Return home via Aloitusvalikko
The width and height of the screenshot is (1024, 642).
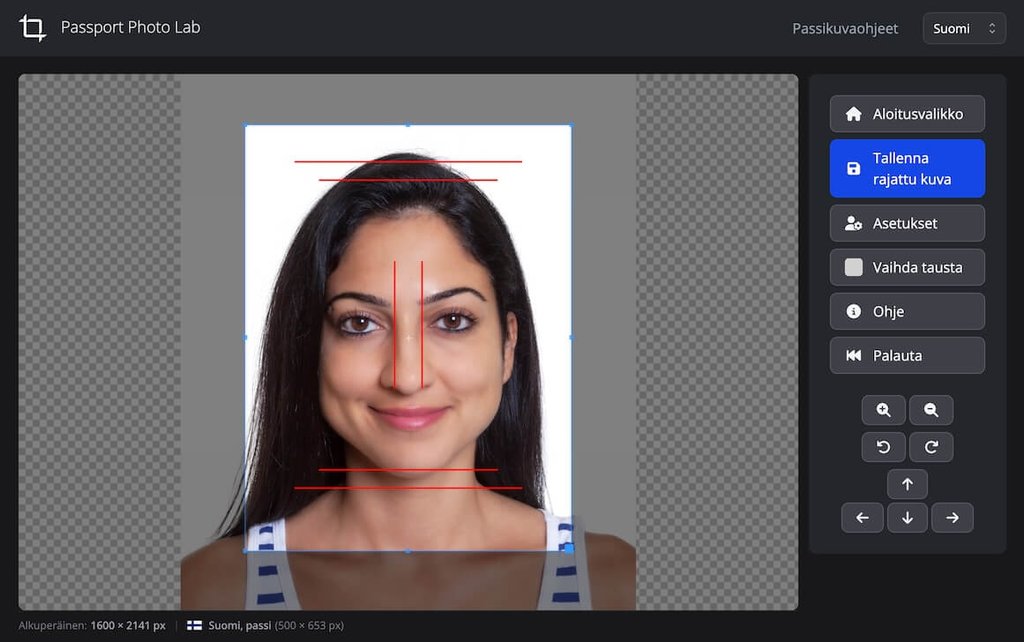pyautogui.click(x=906, y=113)
